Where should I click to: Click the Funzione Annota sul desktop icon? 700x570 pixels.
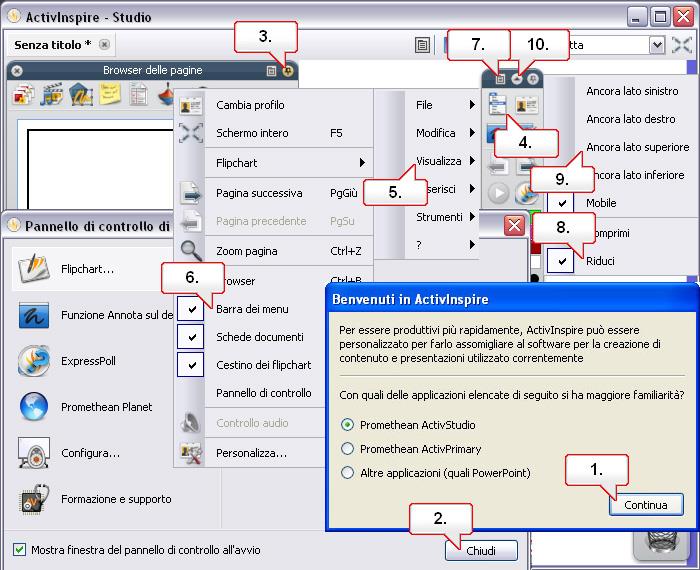point(34,315)
